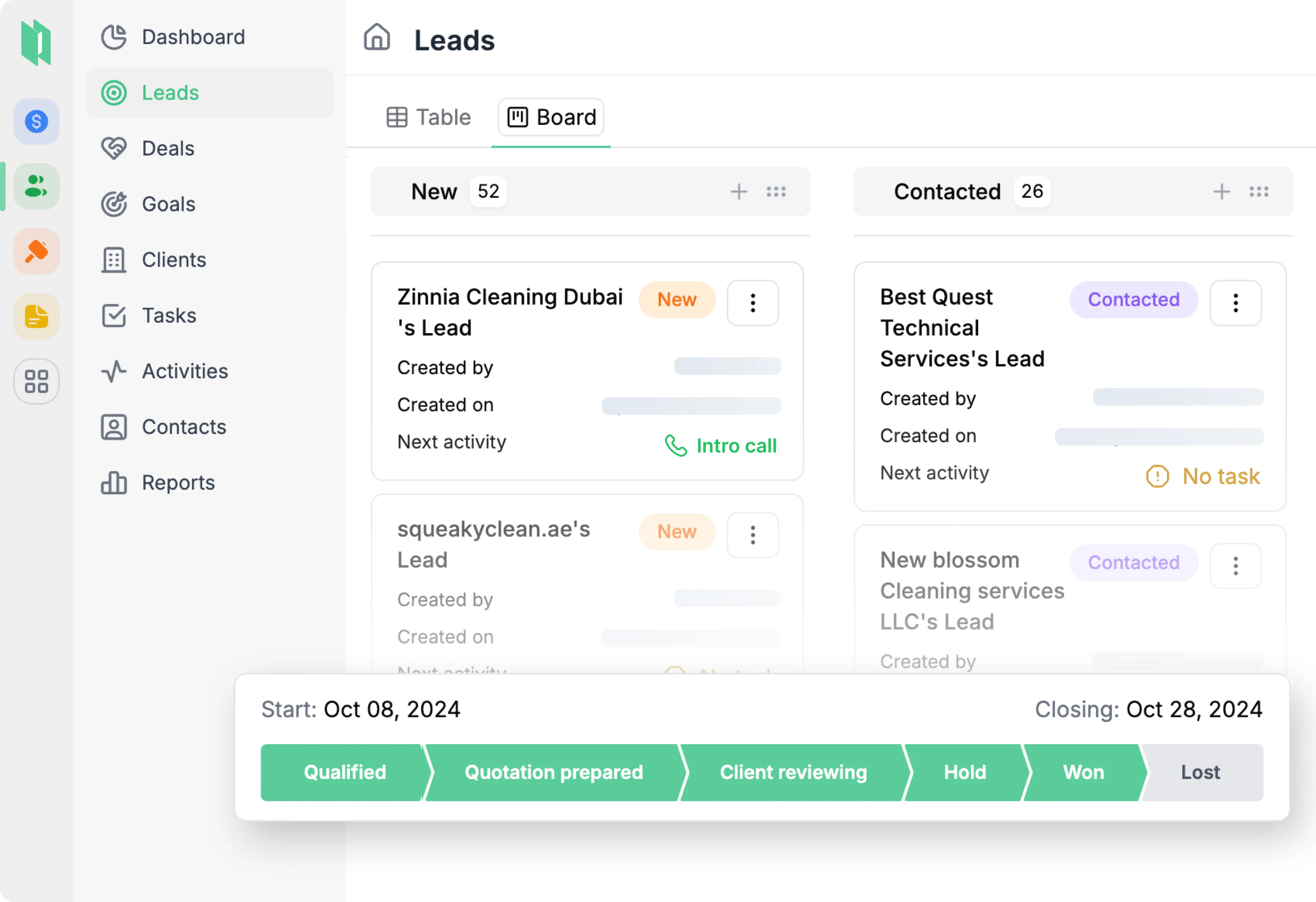Open Zinnia Cleaning Dubai lead options menu

point(753,303)
